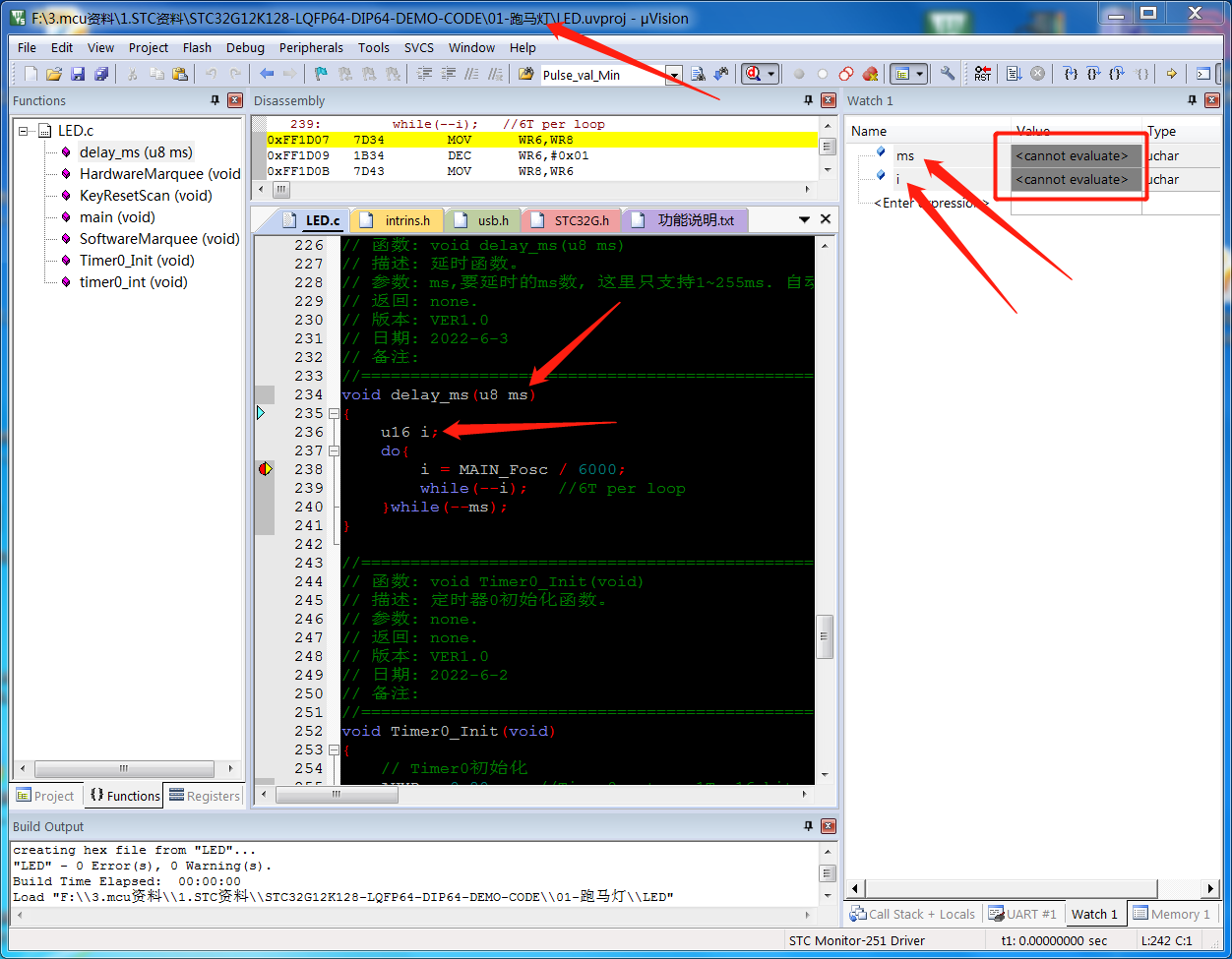Close the Functions panel

click(235, 100)
